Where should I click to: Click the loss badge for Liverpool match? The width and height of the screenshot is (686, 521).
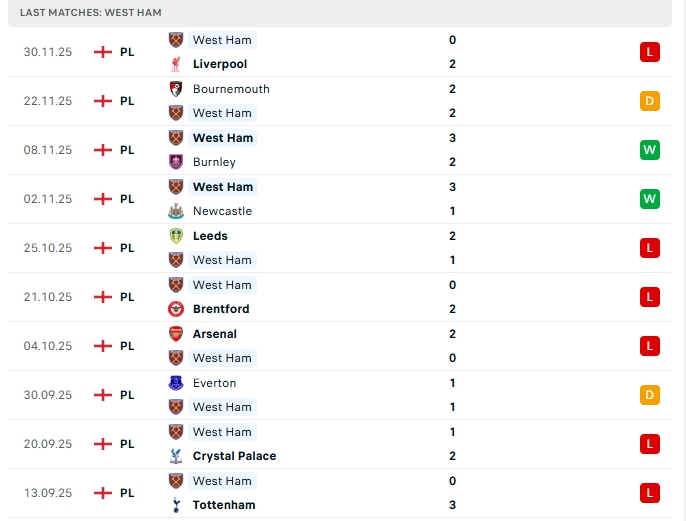[650, 52]
